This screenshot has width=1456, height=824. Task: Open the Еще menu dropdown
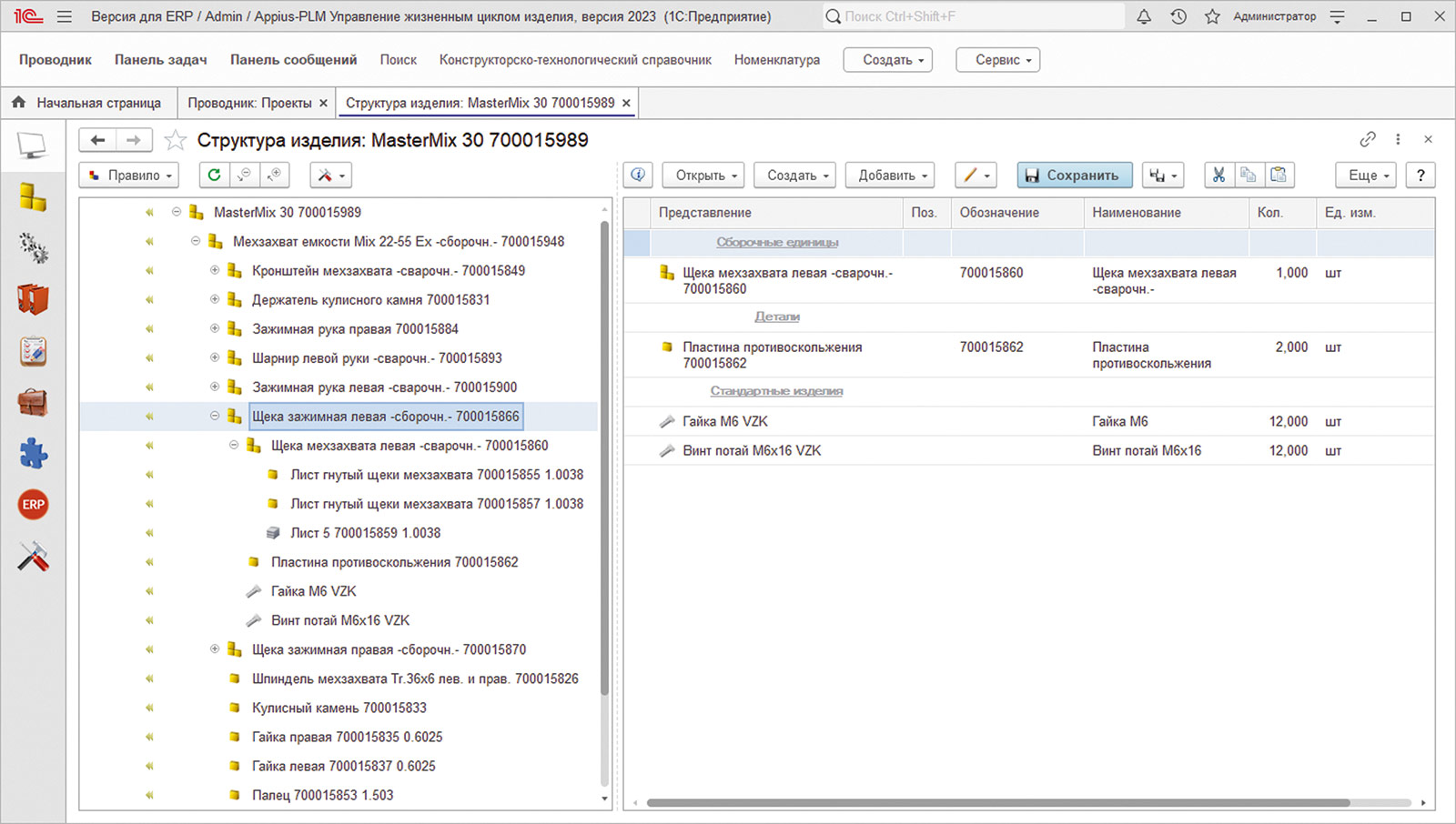1366,175
